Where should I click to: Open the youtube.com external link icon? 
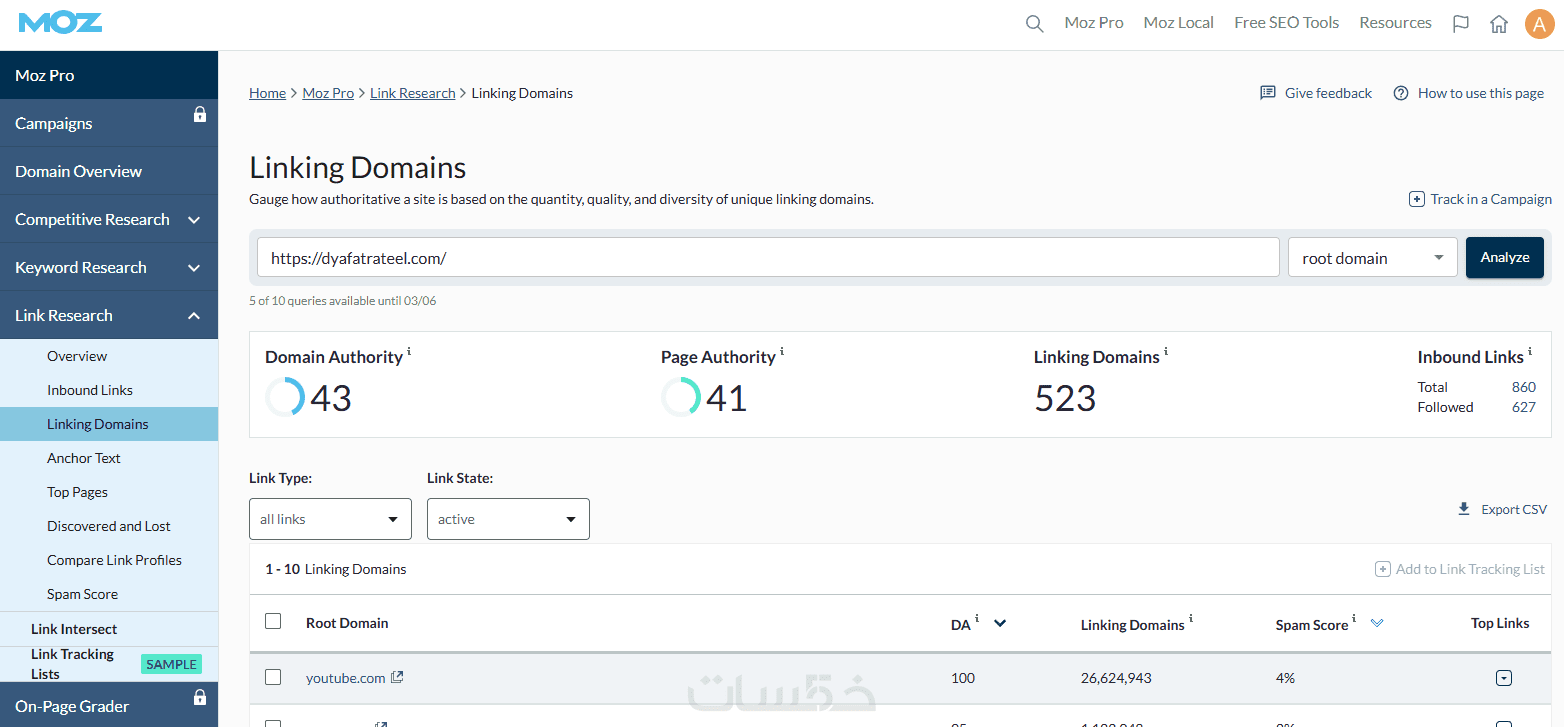tap(397, 678)
